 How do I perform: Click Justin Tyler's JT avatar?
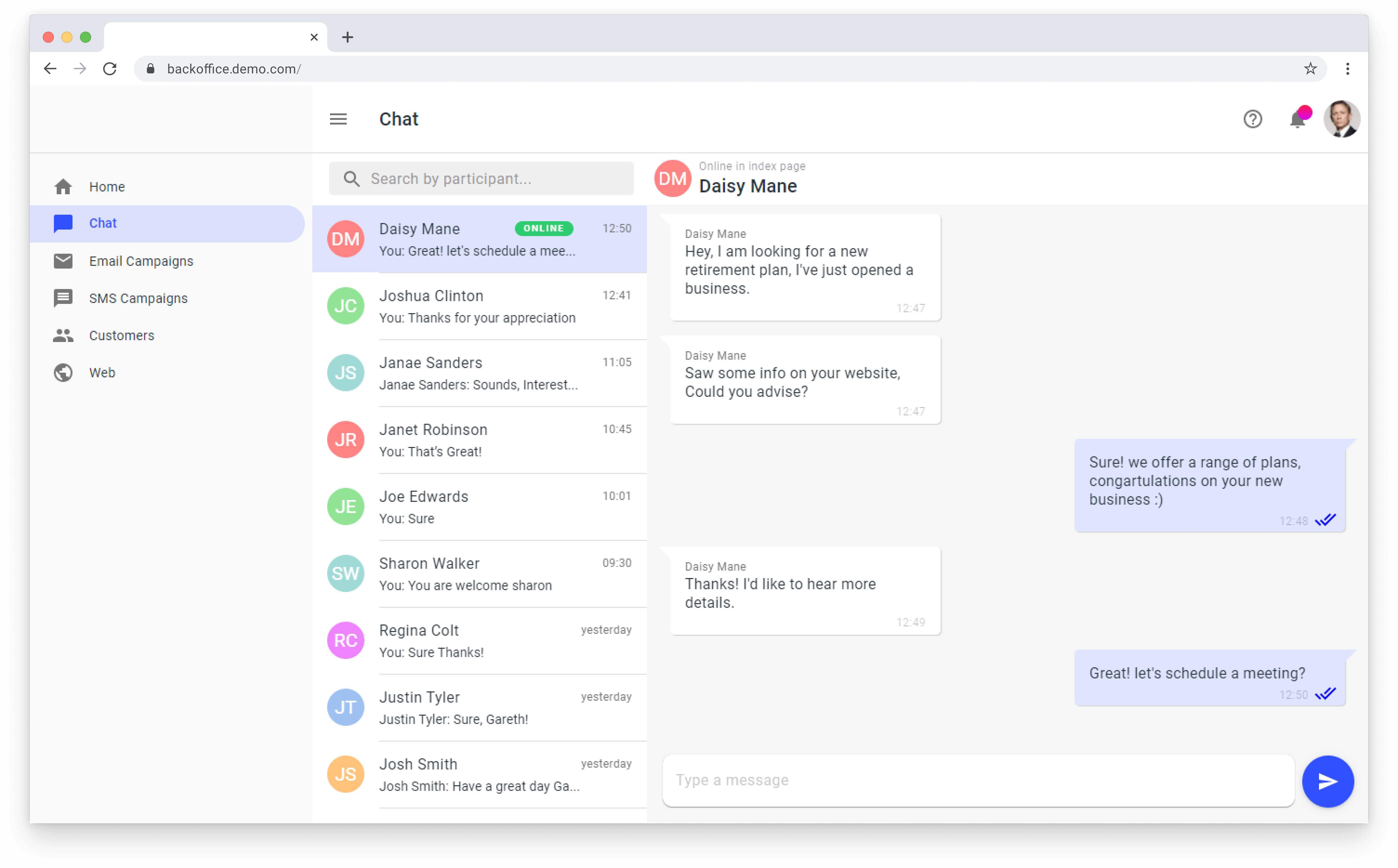[345, 707]
